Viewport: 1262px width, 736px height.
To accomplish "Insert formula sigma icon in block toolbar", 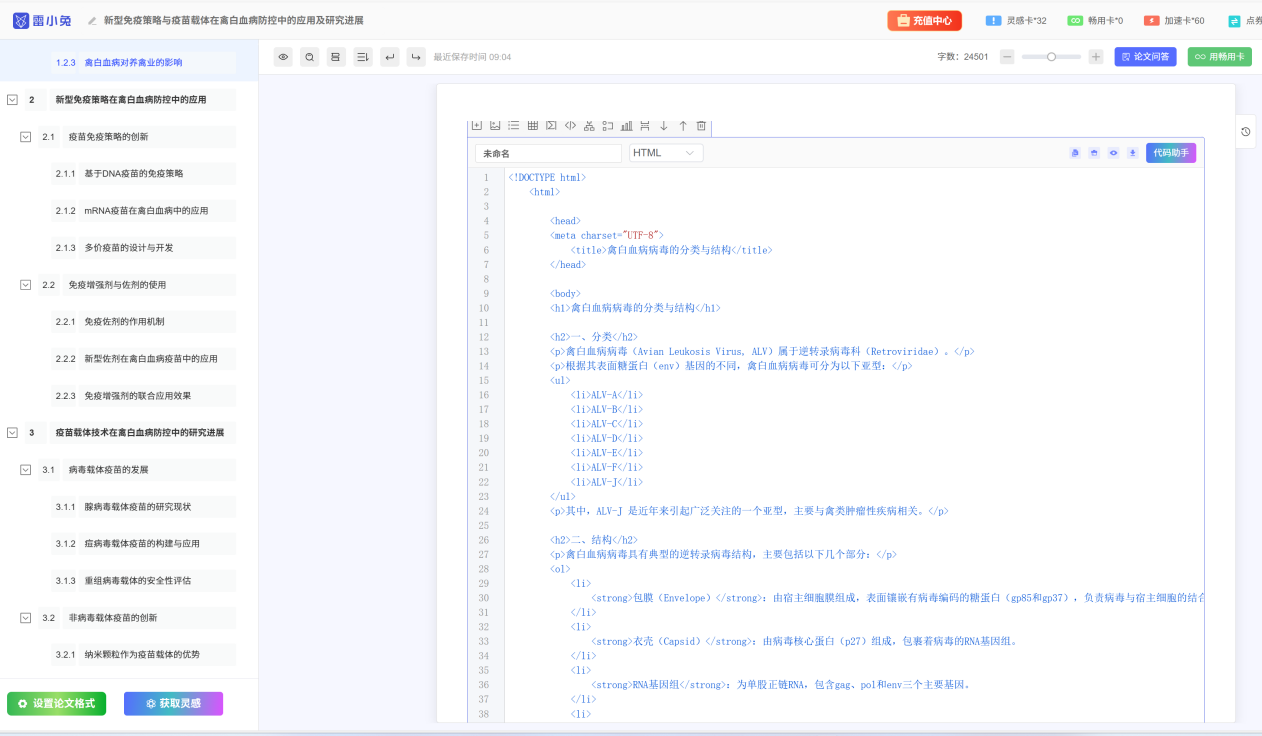I will coord(551,126).
